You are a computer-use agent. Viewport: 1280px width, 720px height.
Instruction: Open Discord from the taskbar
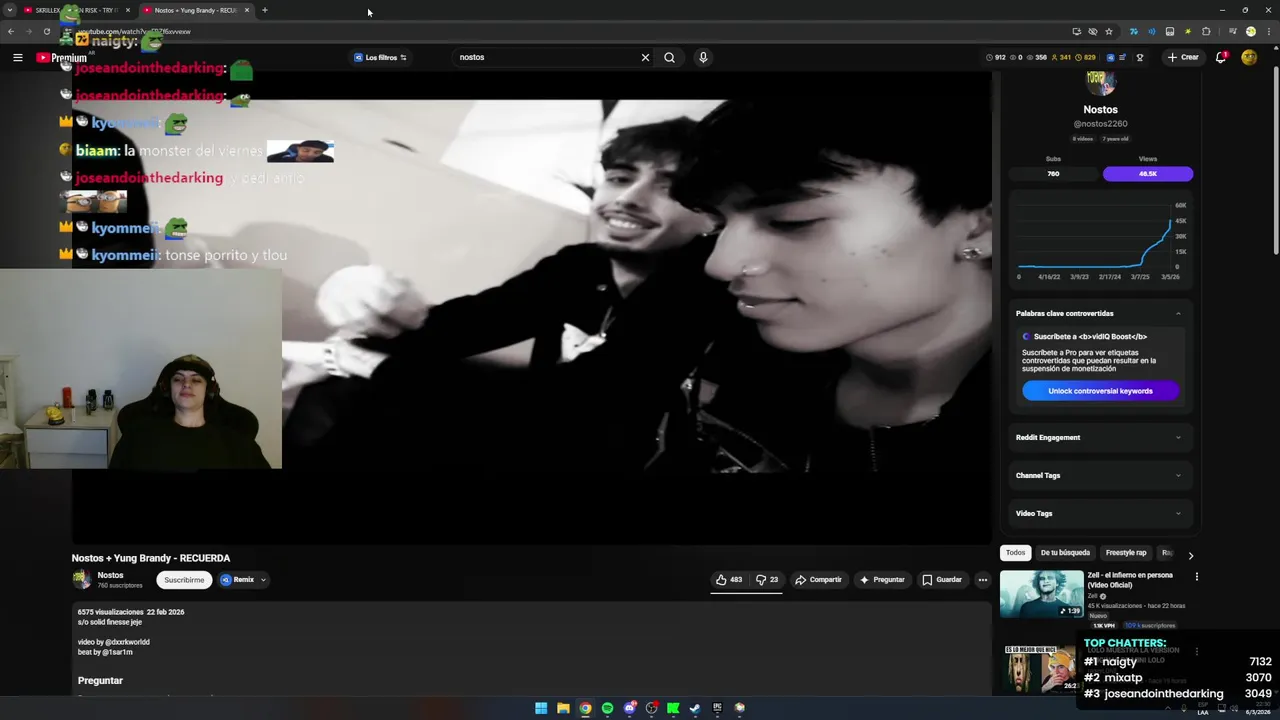pyautogui.click(x=629, y=708)
